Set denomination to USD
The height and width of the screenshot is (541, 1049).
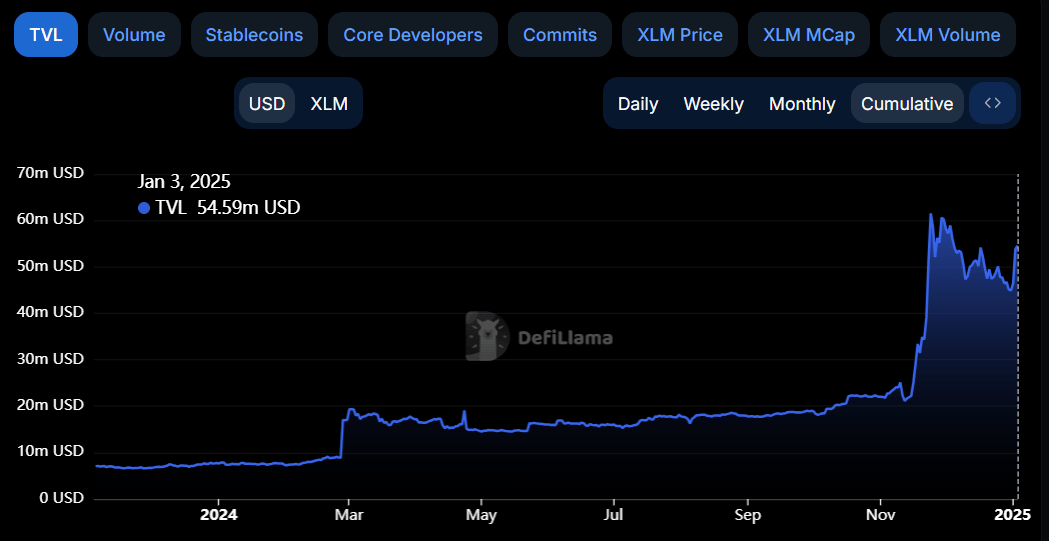267,104
